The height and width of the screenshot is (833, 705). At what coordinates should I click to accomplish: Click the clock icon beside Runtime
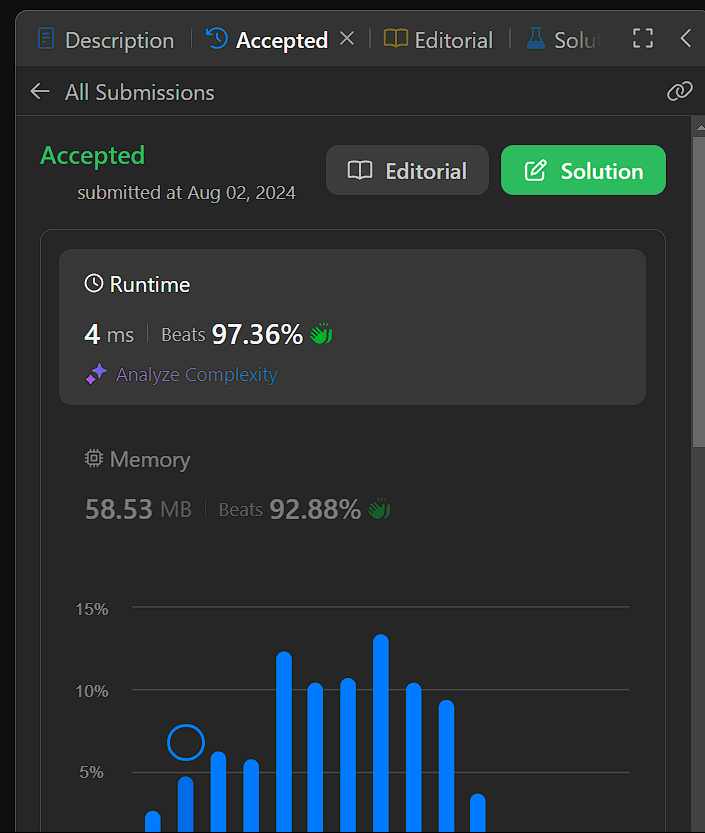click(x=94, y=284)
